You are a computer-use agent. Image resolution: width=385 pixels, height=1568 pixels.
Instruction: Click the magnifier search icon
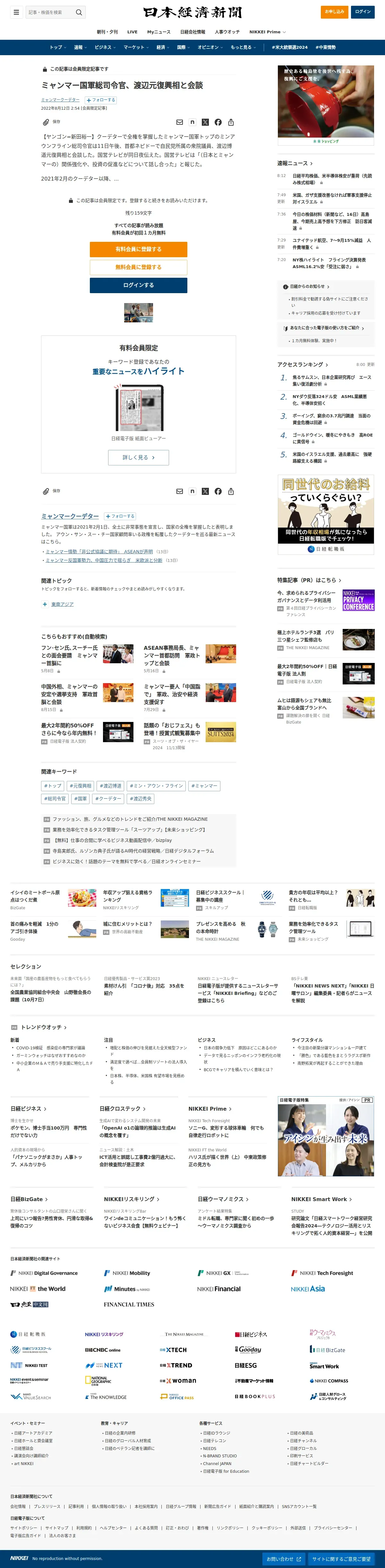click(79, 12)
